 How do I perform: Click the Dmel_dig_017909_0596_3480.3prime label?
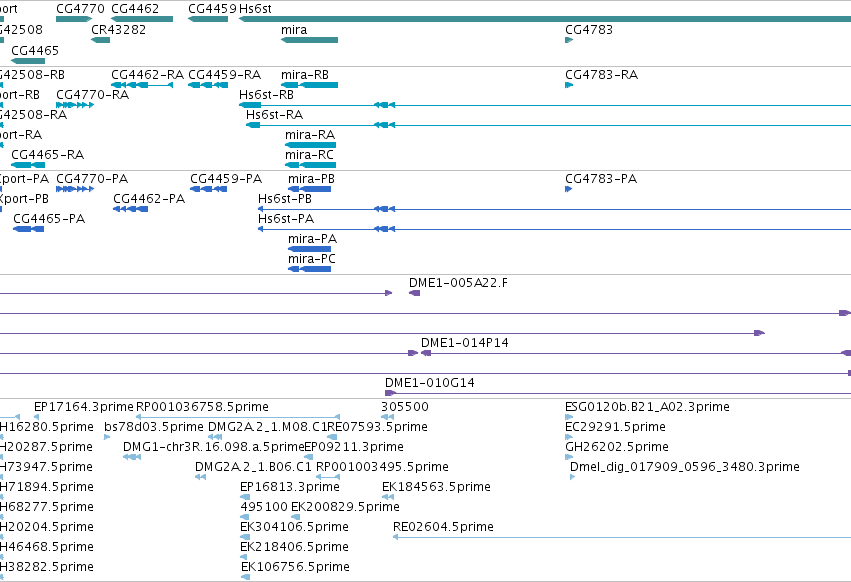pyautogui.click(x=685, y=467)
